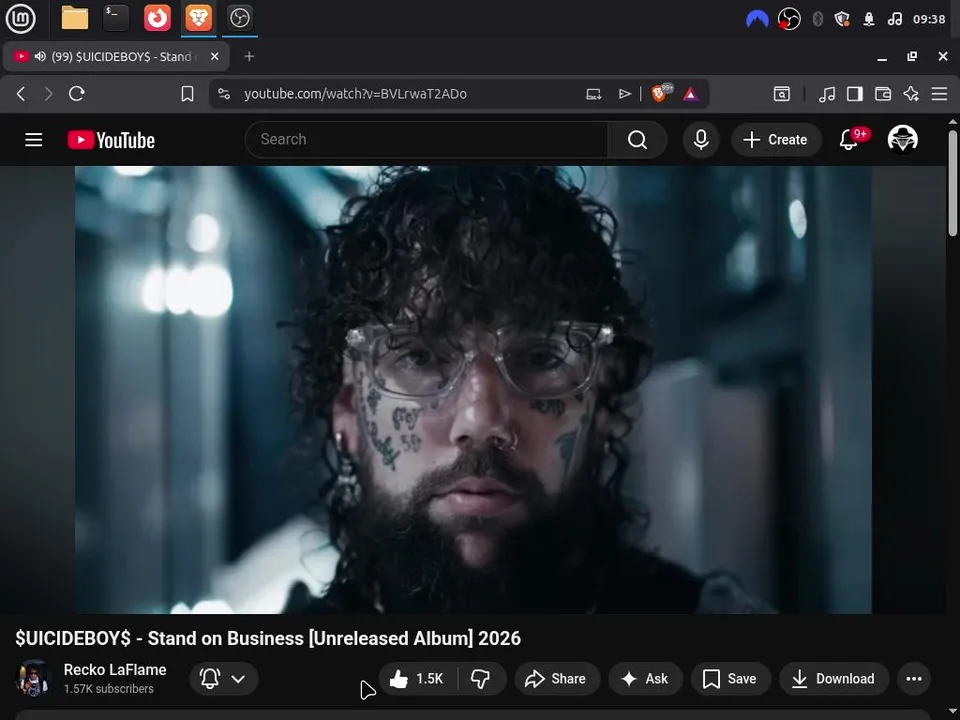The width and height of the screenshot is (960, 720).
Task: Go forward to next page
Action: click(48, 94)
